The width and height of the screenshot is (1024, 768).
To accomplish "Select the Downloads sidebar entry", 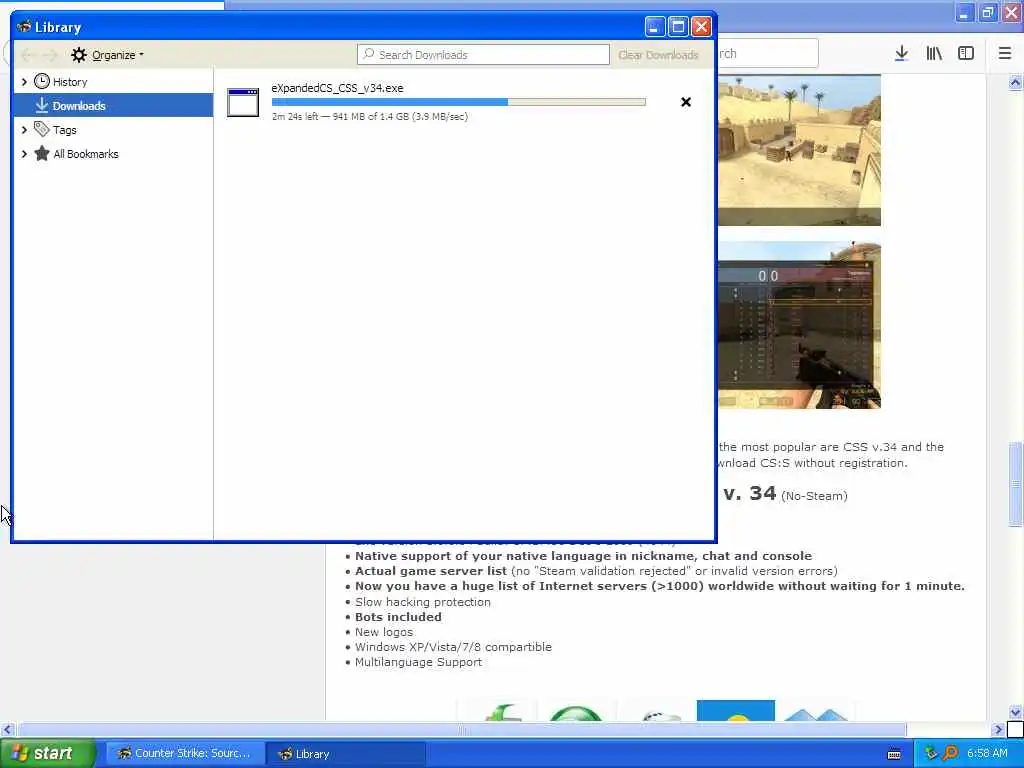I will pos(113,105).
